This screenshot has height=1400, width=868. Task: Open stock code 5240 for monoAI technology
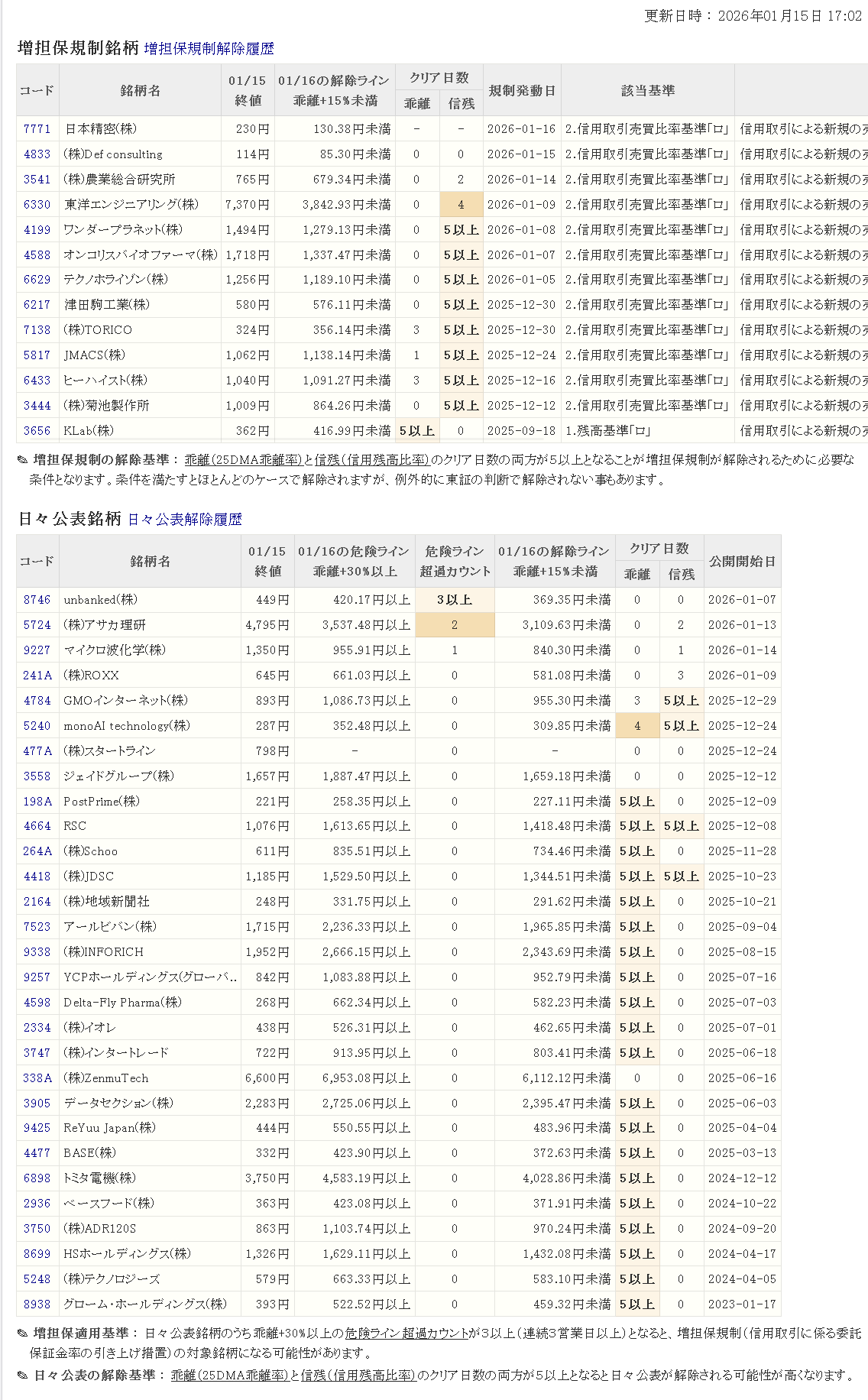pos(37,726)
